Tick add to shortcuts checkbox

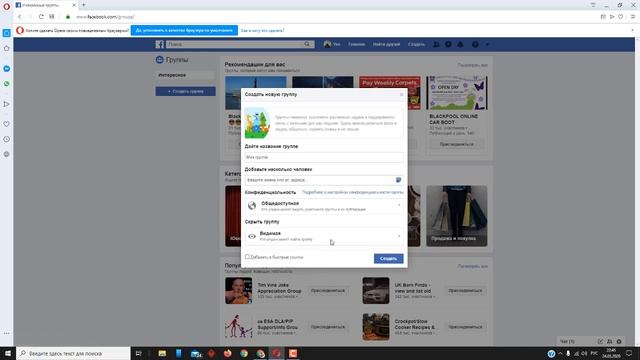(247, 257)
